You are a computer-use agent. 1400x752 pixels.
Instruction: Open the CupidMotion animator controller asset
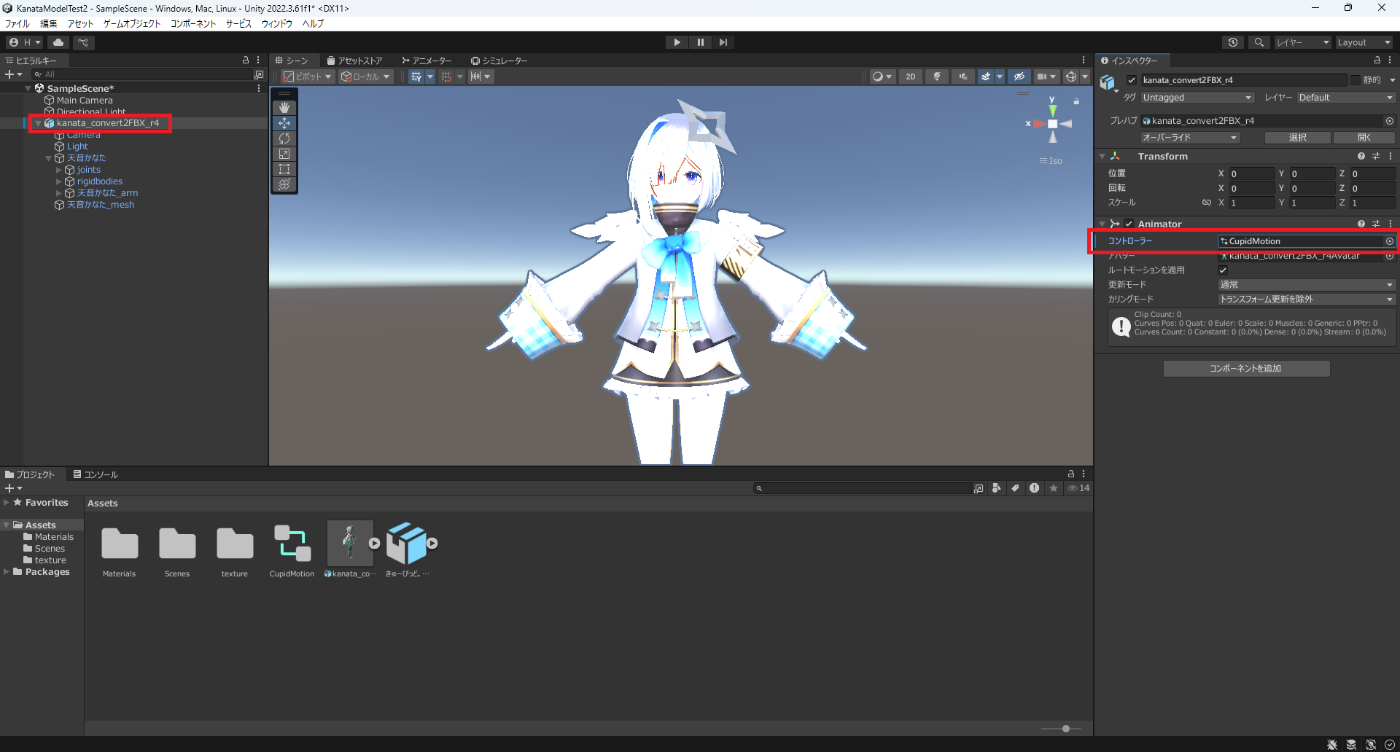tap(292, 550)
